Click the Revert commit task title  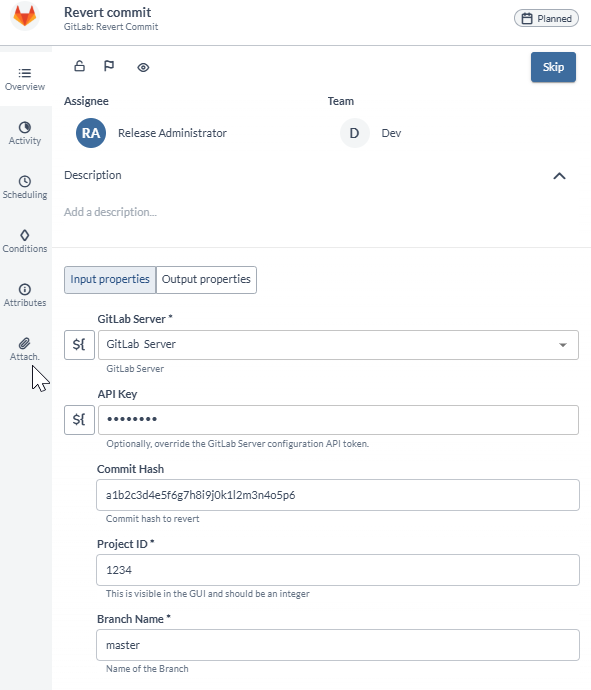107,12
